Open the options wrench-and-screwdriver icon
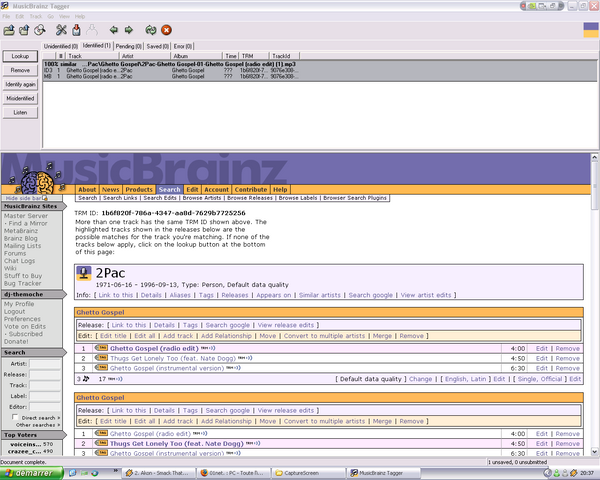This screenshot has width=600, height=480. tap(61, 30)
